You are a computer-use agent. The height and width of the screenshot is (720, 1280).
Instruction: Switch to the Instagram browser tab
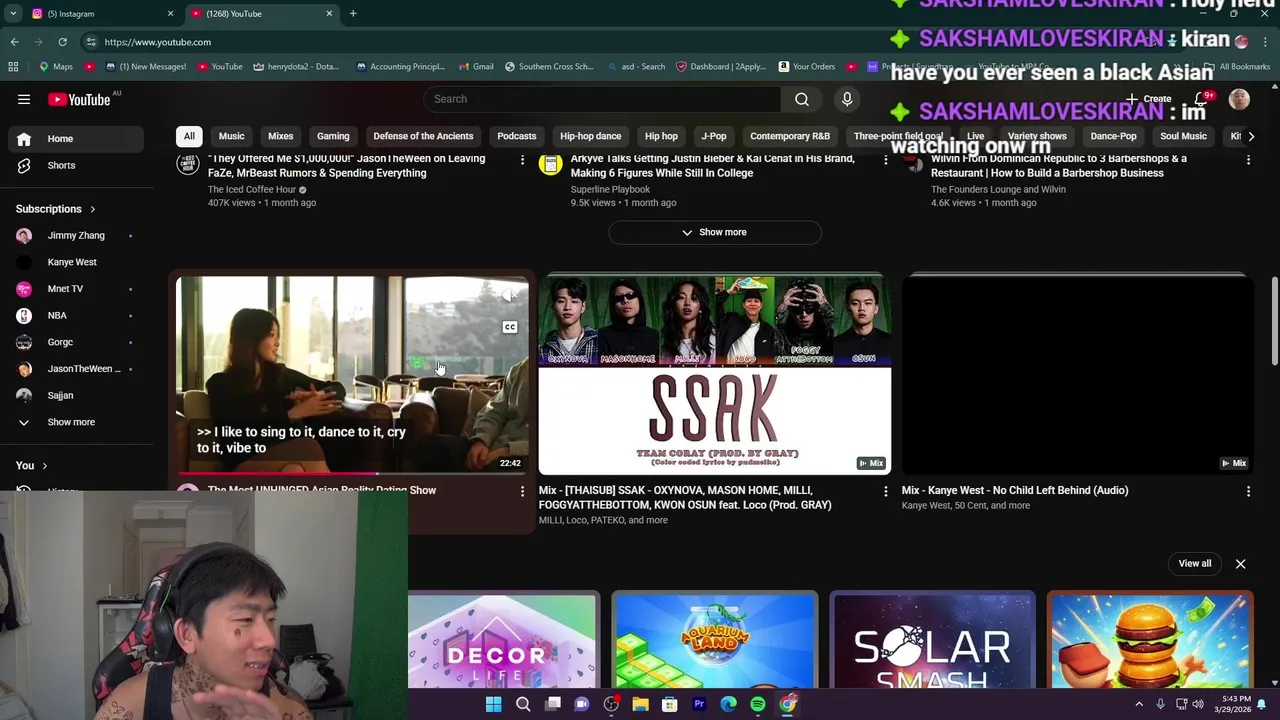click(101, 14)
